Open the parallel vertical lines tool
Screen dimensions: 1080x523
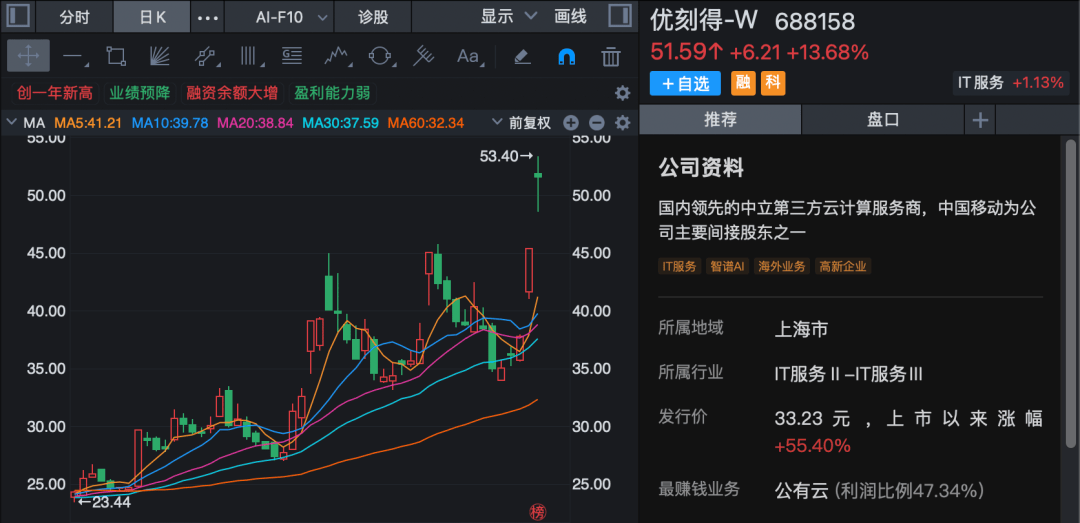coord(247,56)
